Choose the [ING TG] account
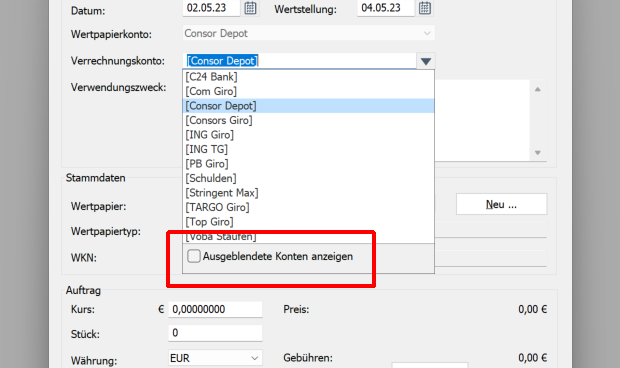This screenshot has width=620, height=368. 308,149
